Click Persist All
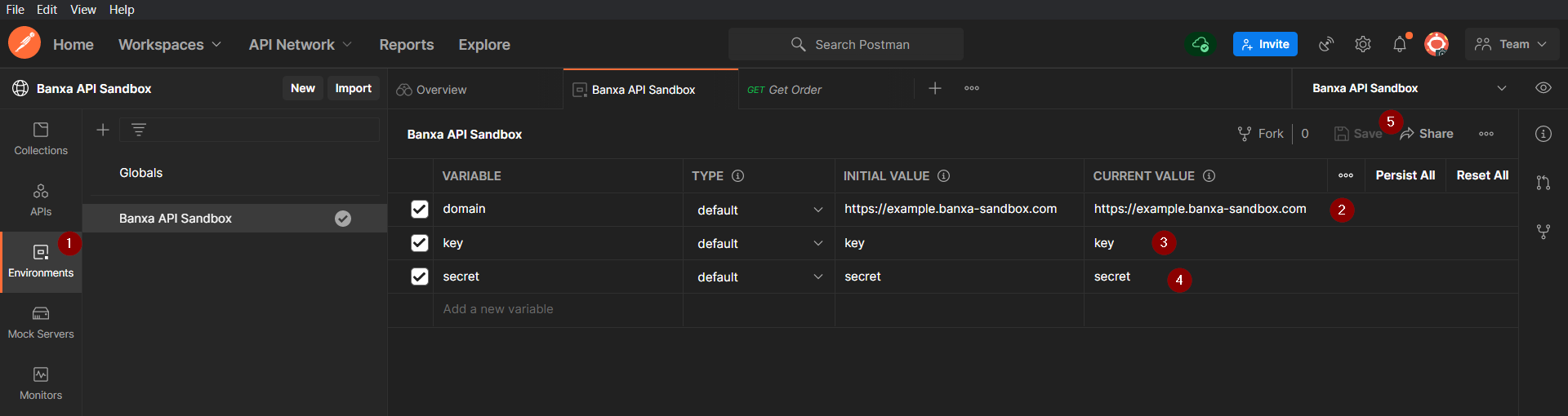Screen dimensions: 1568x416 point(1405,175)
